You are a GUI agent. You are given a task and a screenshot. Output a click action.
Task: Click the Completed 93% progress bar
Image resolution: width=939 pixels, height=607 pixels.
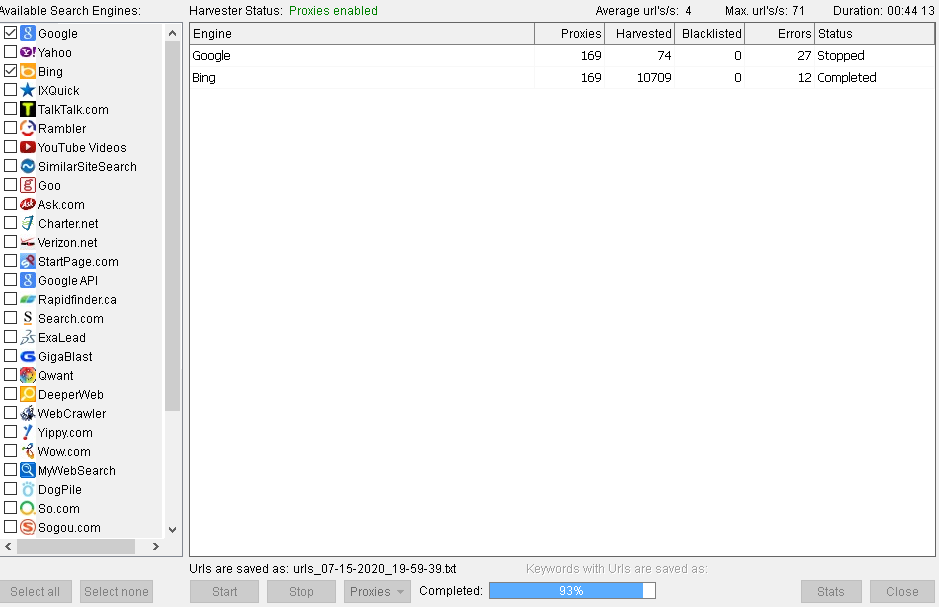[x=573, y=591]
